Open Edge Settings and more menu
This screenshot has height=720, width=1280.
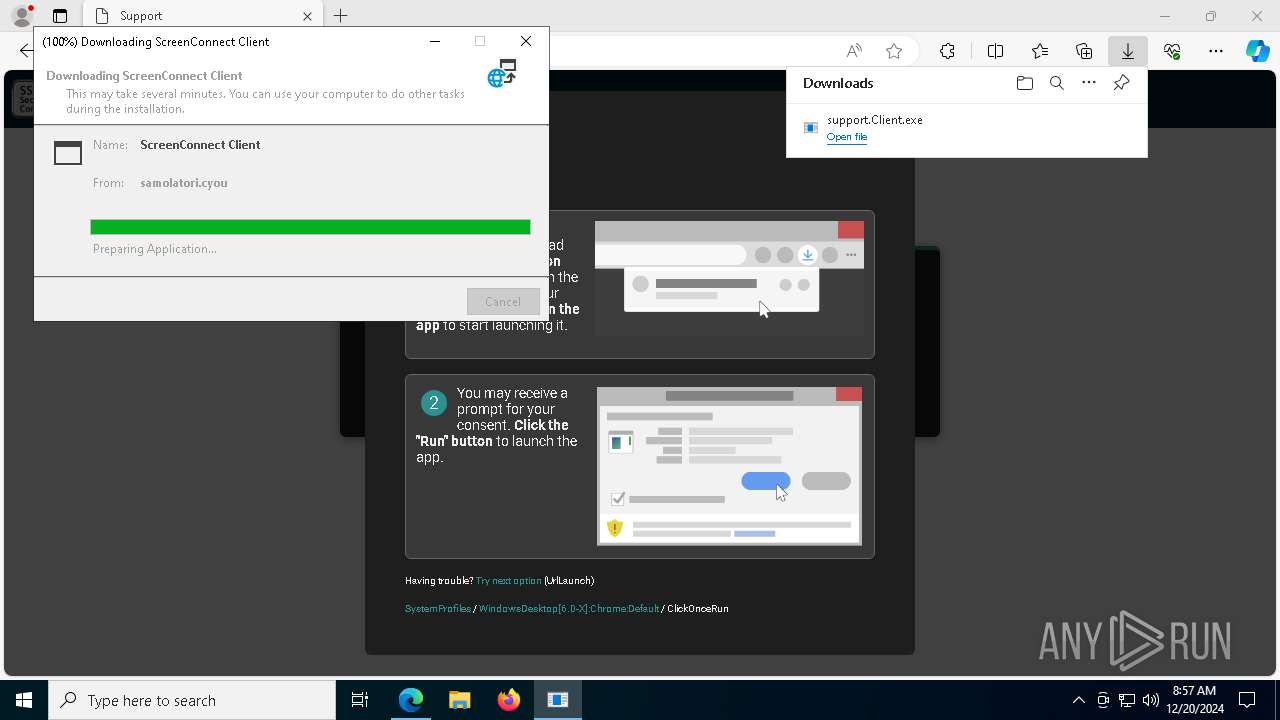coord(1216,51)
